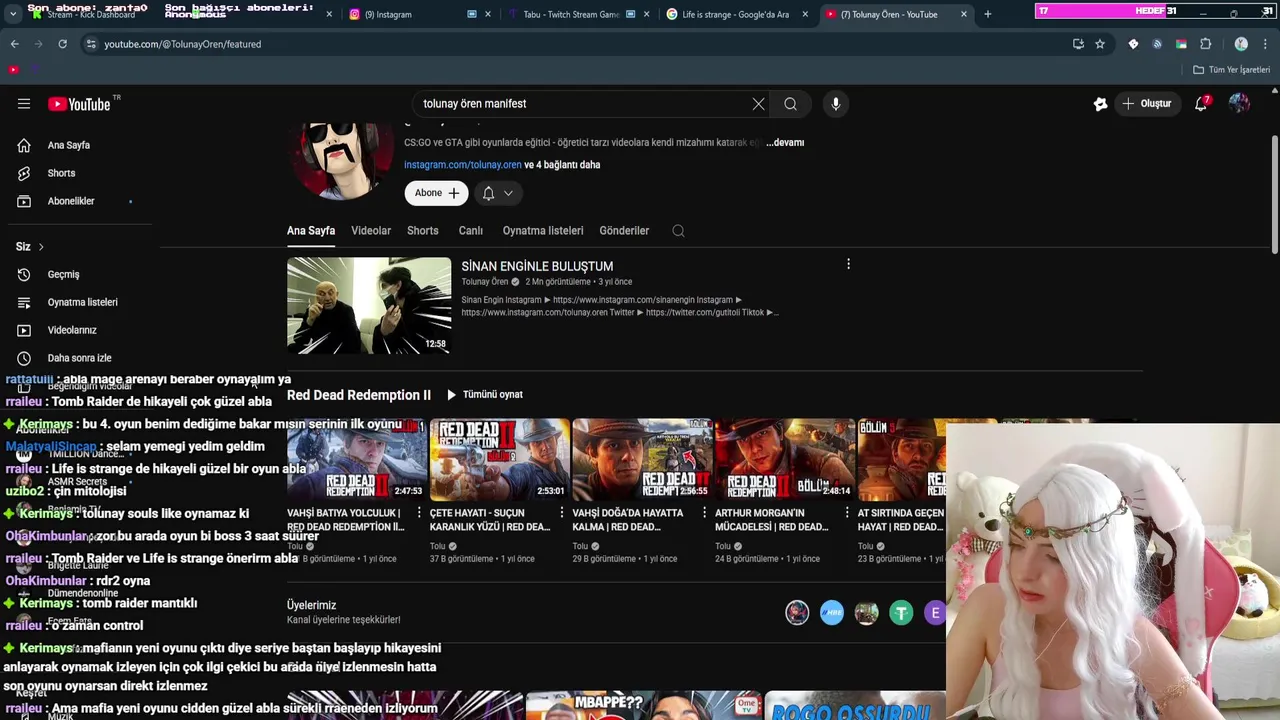Open AT SIRTINDA GEÇEN HAYAT video title
This screenshot has height=720, width=1280.
pyautogui.click(x=901, y=520)
